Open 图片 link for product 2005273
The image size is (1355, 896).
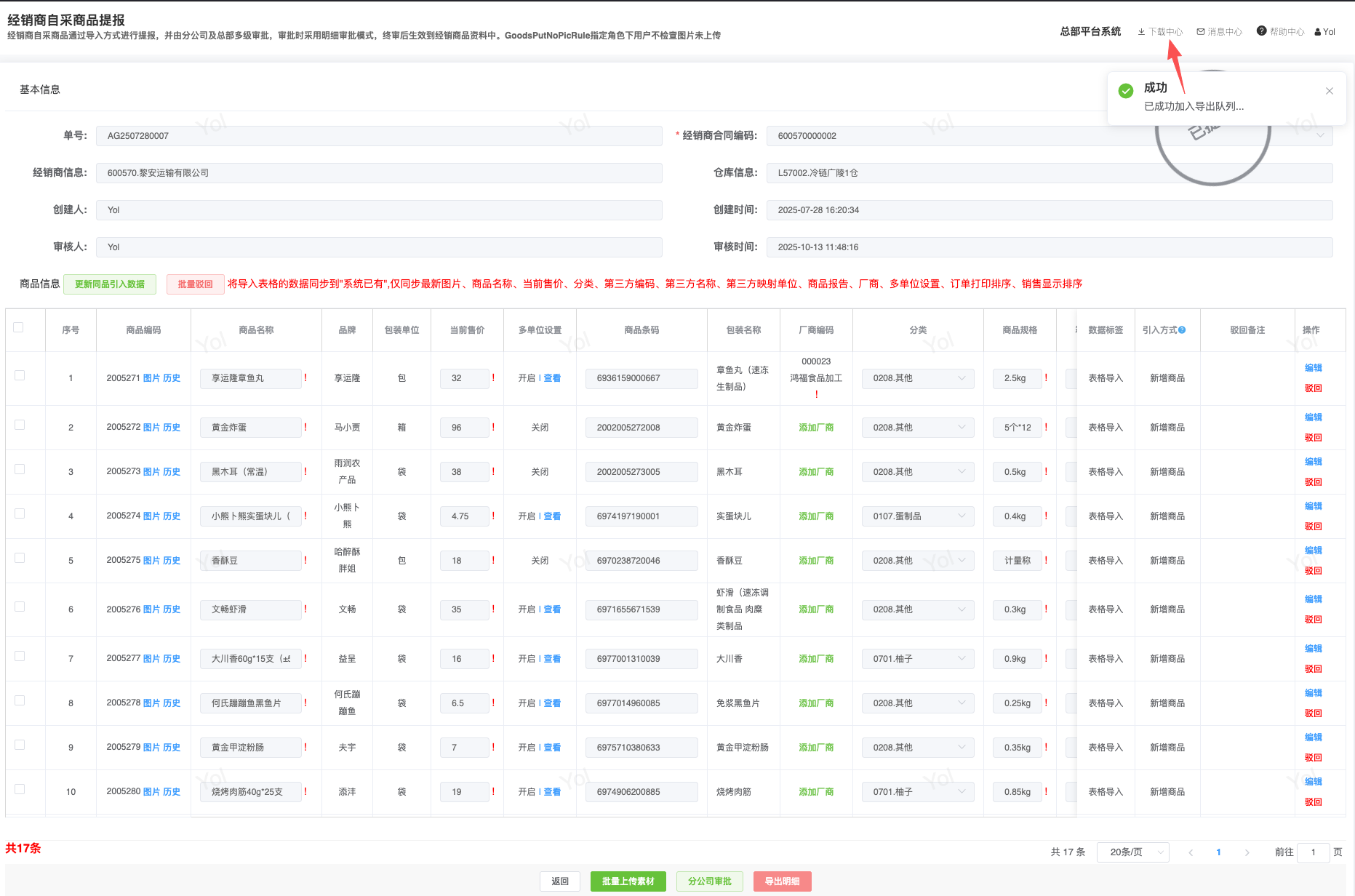click(151, 472)
